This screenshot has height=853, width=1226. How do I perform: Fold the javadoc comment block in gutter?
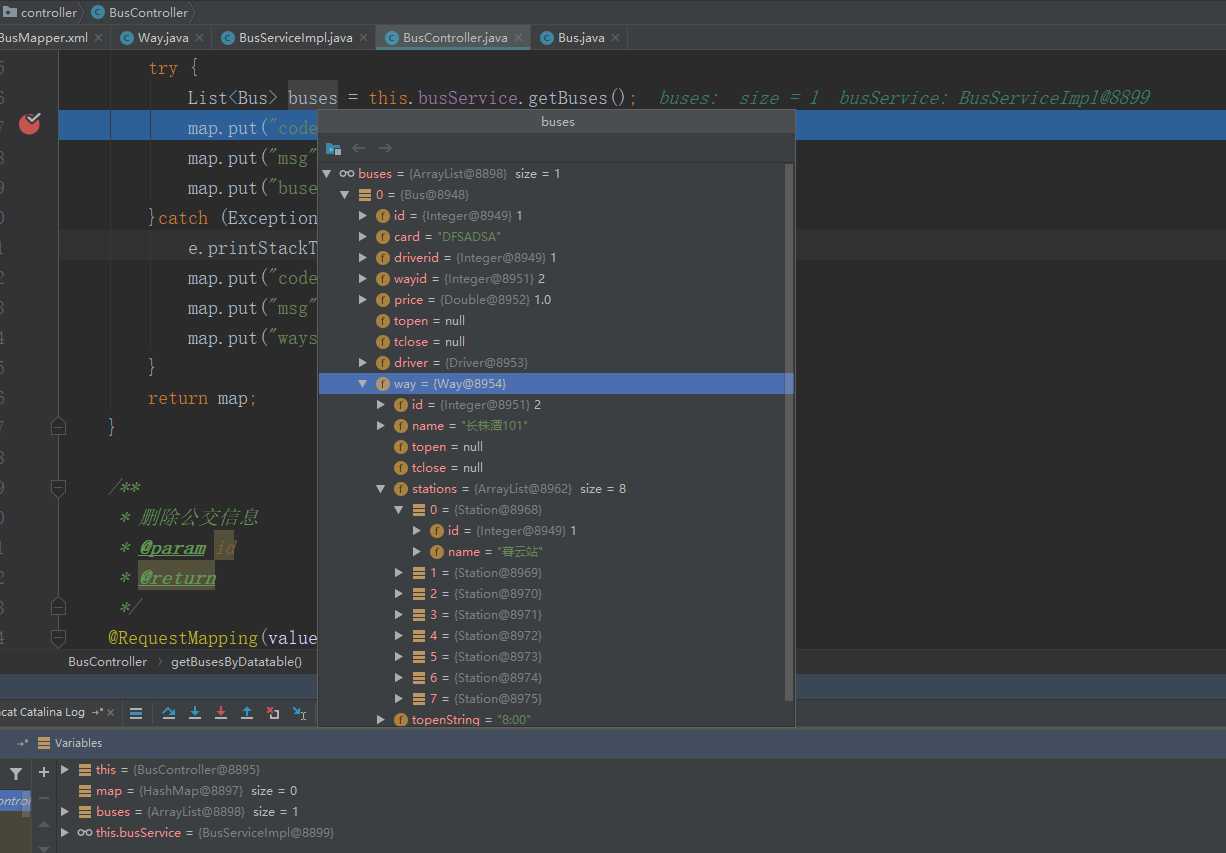[58, 488]
